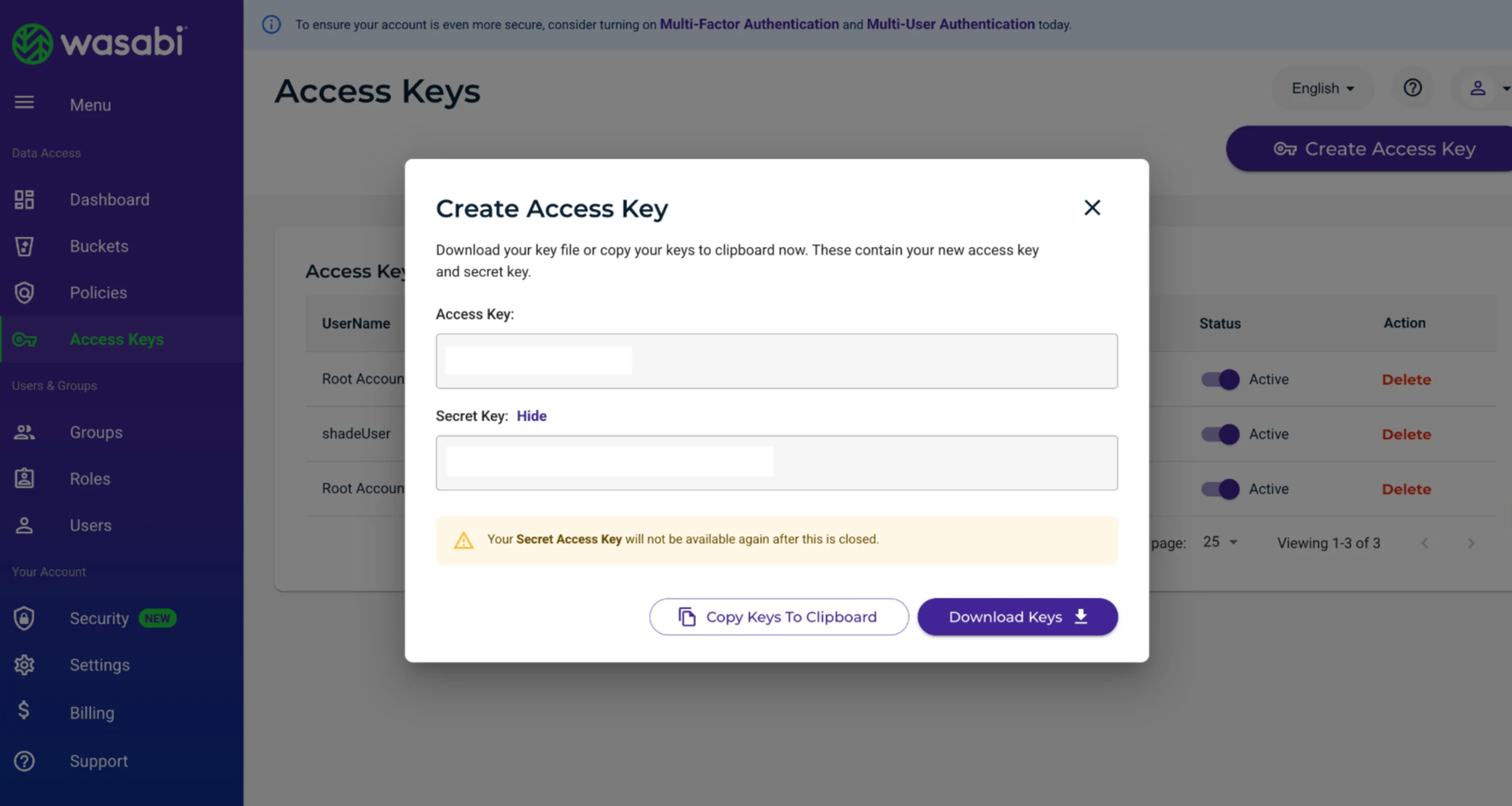Open the help question mark icon in header

click(x=1413, y=88)
